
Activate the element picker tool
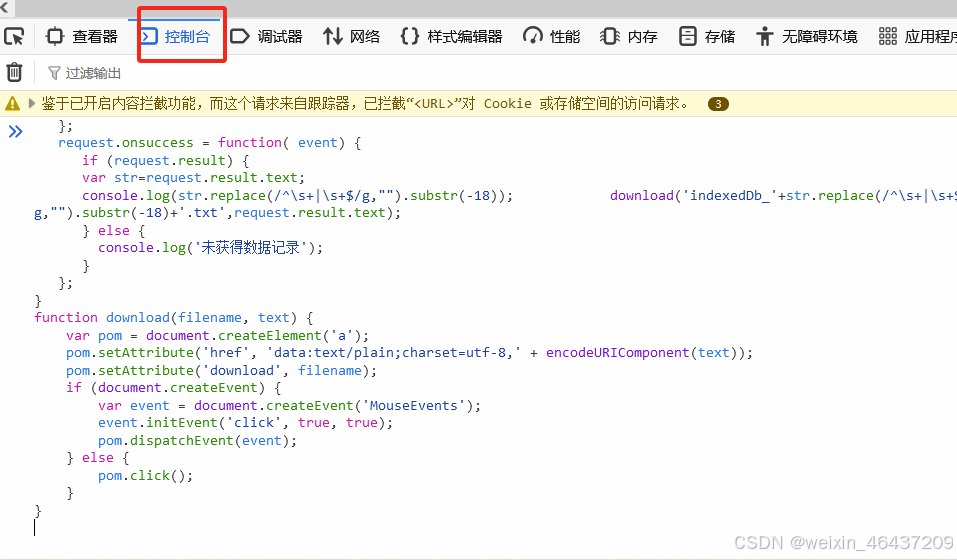(x=14, y=37)
